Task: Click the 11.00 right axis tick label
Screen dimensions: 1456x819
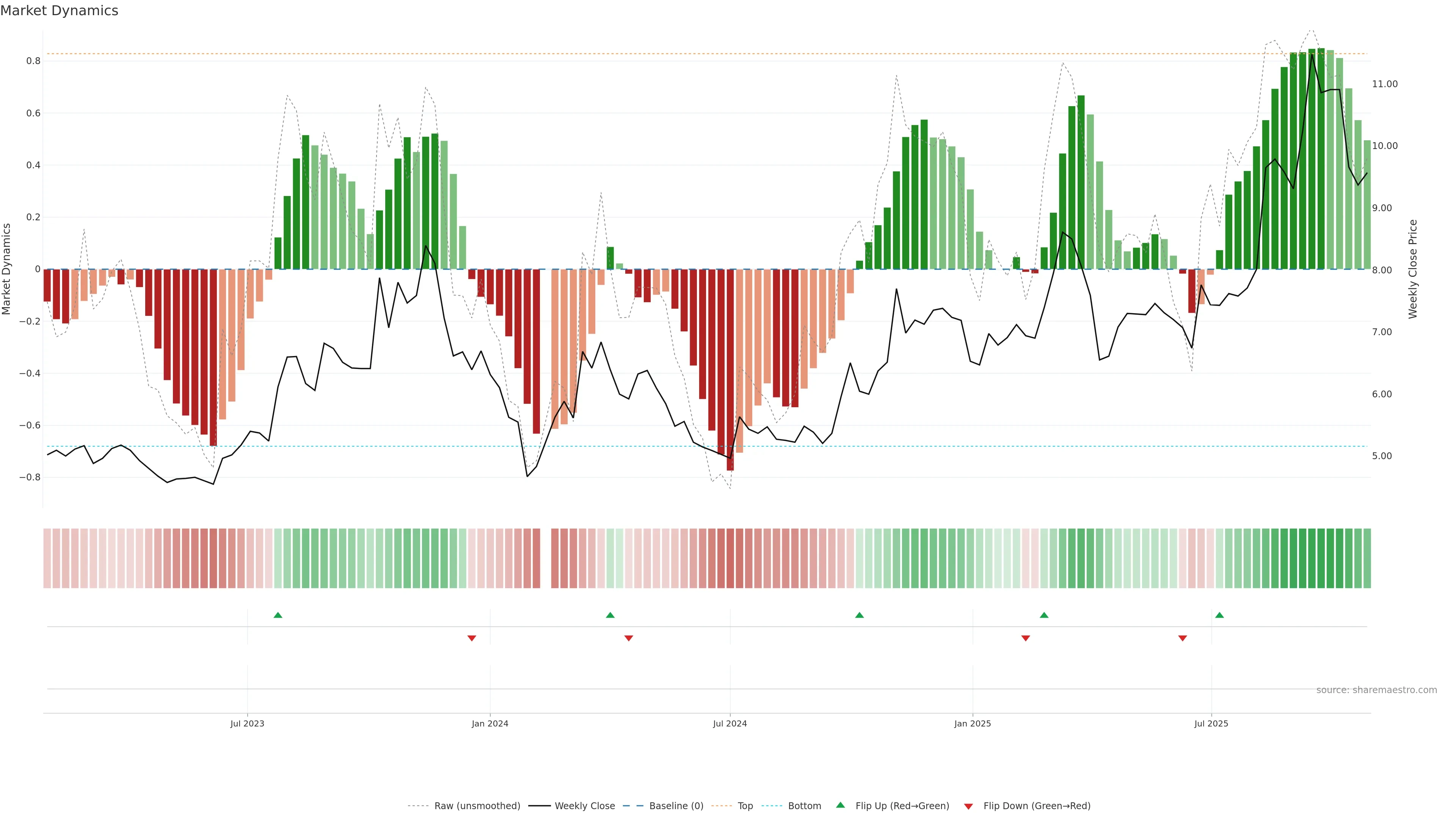Action: click(1384, 84)
